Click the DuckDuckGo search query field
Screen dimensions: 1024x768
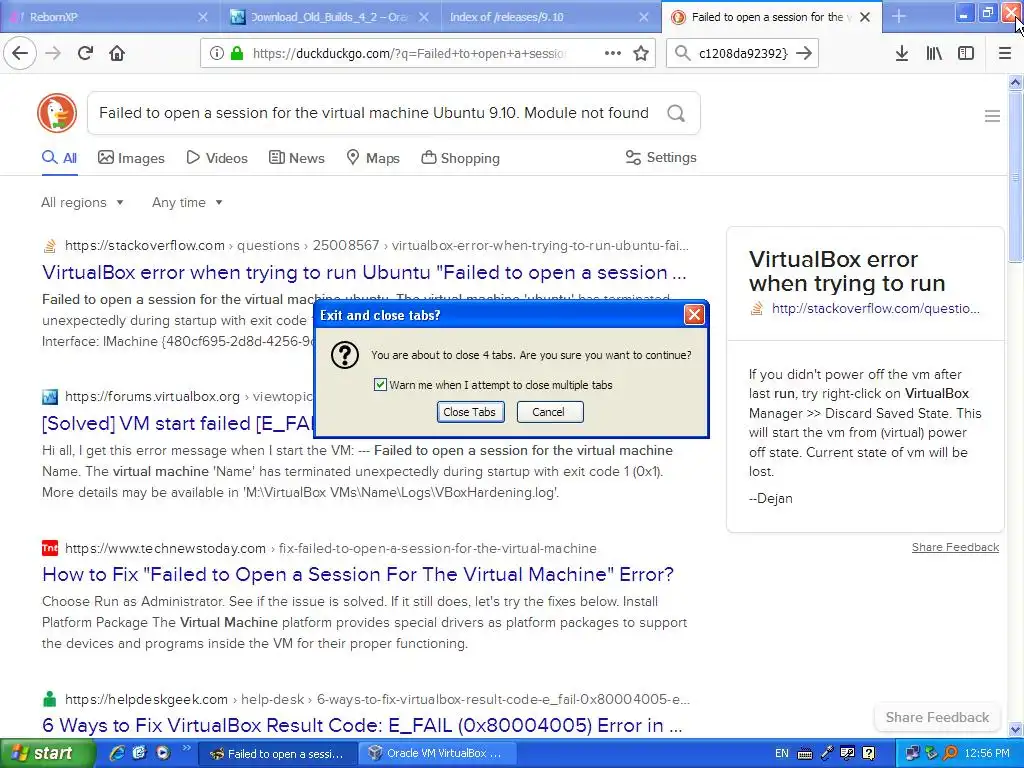(x=374, y=113)
